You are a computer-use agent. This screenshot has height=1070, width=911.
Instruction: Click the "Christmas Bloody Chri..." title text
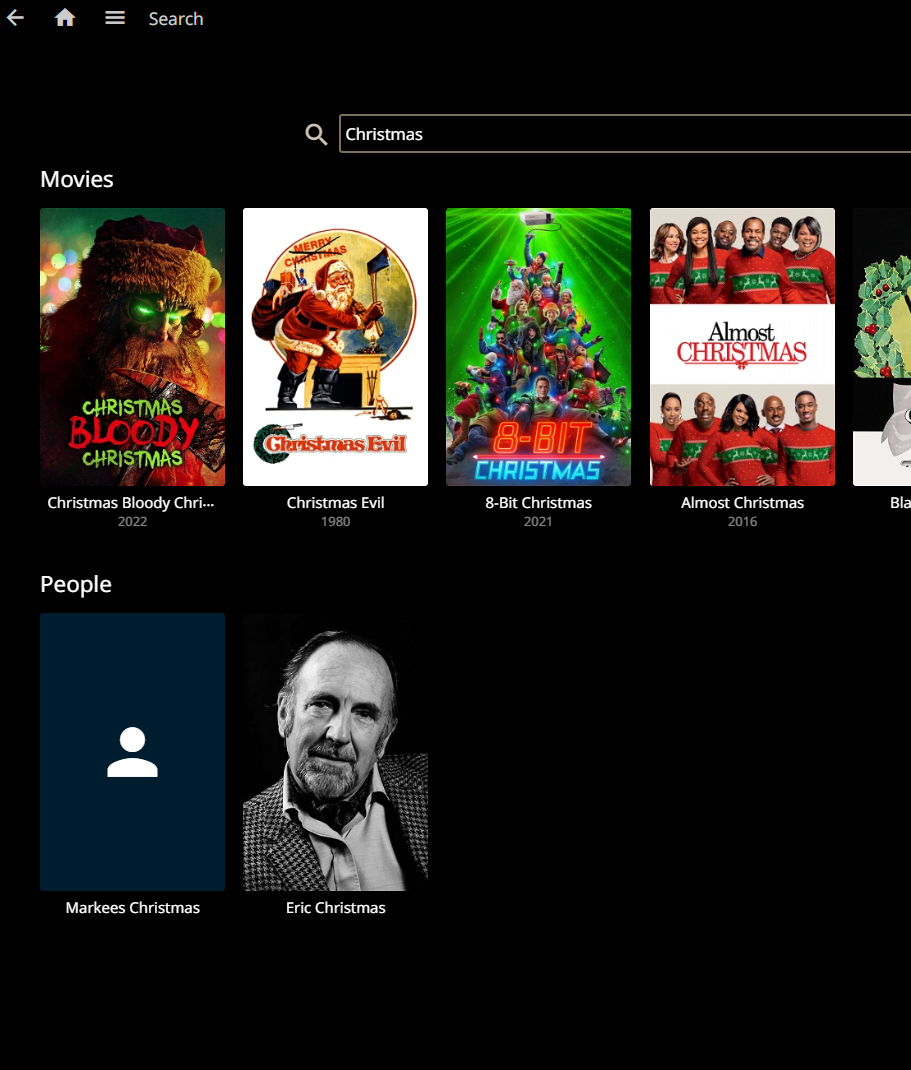coord(132,503)
